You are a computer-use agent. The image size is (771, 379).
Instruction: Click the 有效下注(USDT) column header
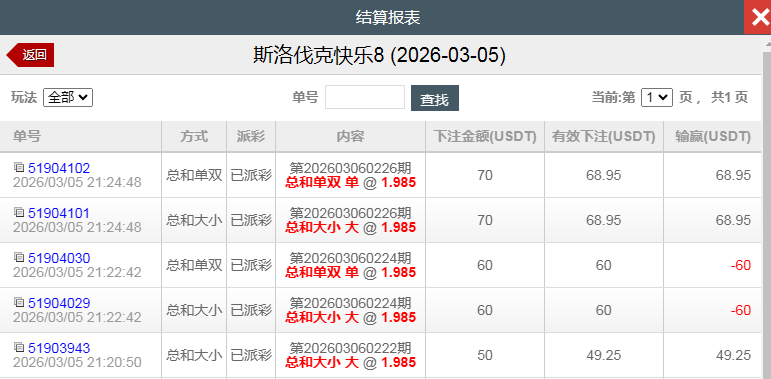[603, 136]
